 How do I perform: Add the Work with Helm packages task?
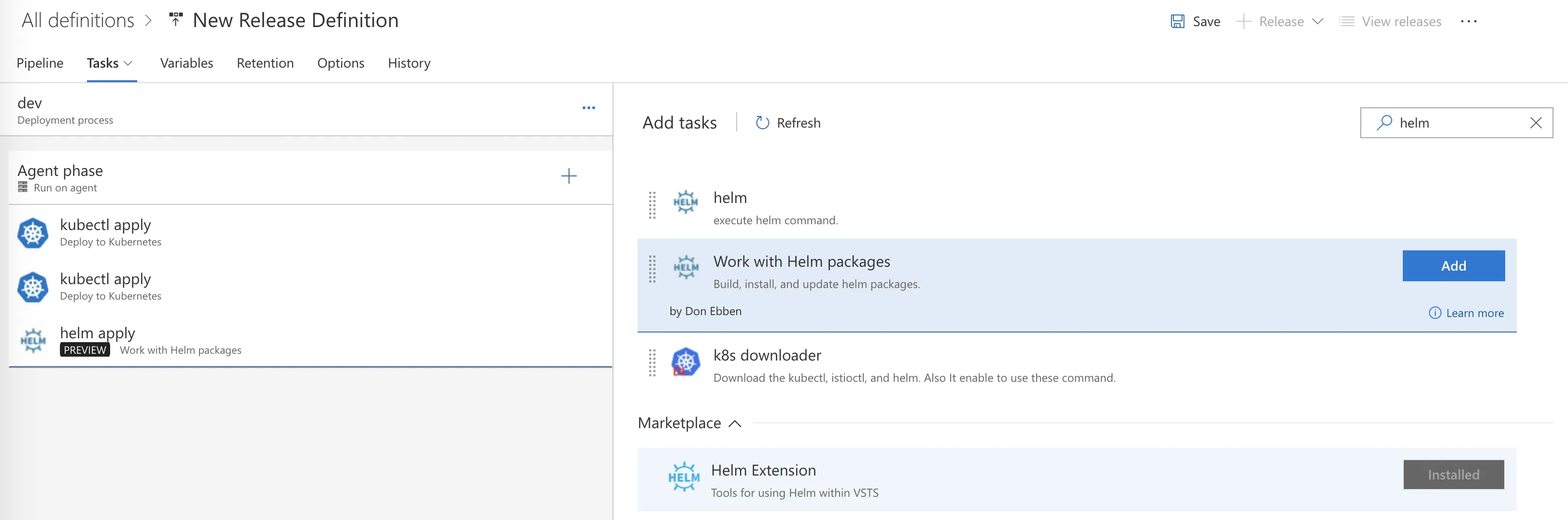[1453, 265]
